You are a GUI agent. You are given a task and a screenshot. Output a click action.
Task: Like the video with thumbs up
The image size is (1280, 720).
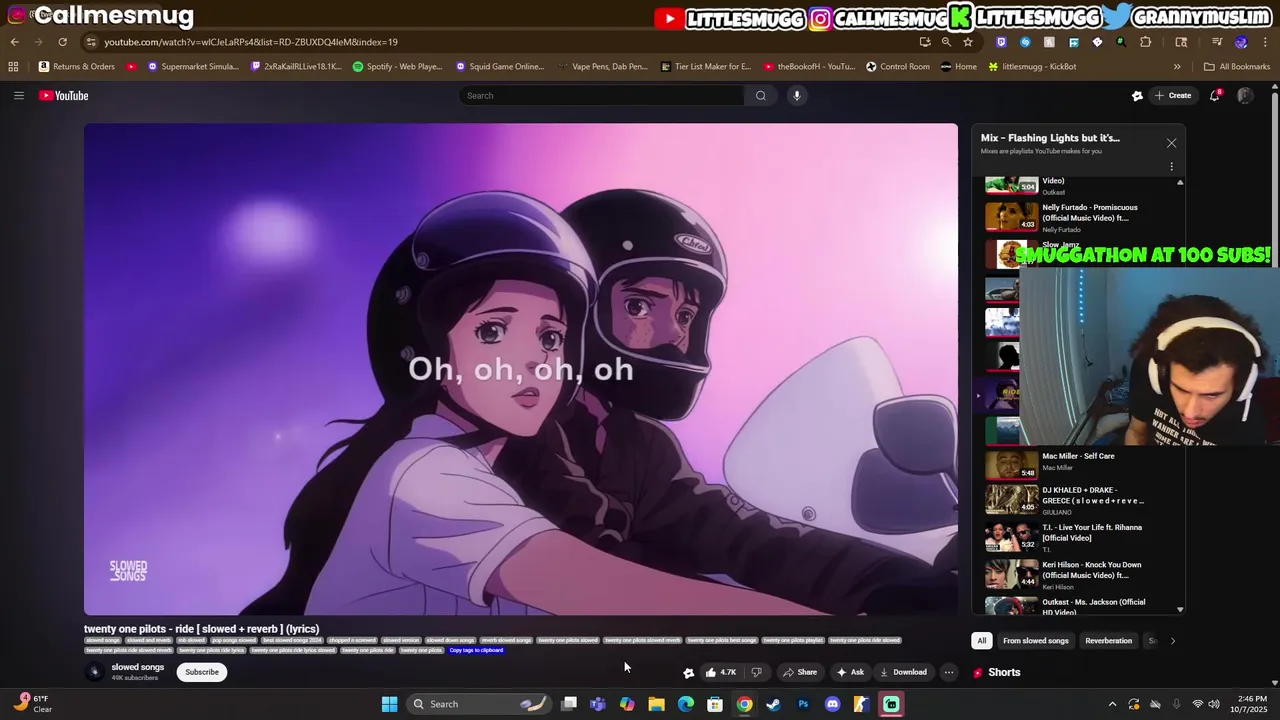click(721, 672)
